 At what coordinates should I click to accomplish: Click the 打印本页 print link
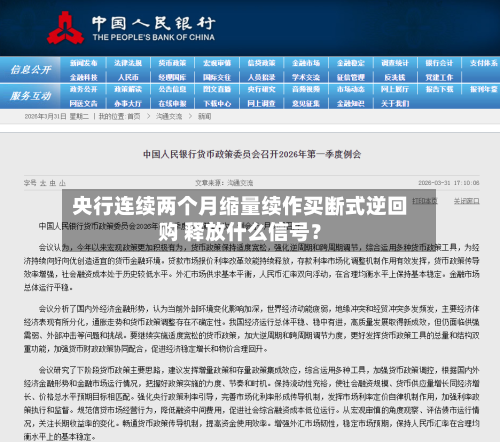point(425,201)
